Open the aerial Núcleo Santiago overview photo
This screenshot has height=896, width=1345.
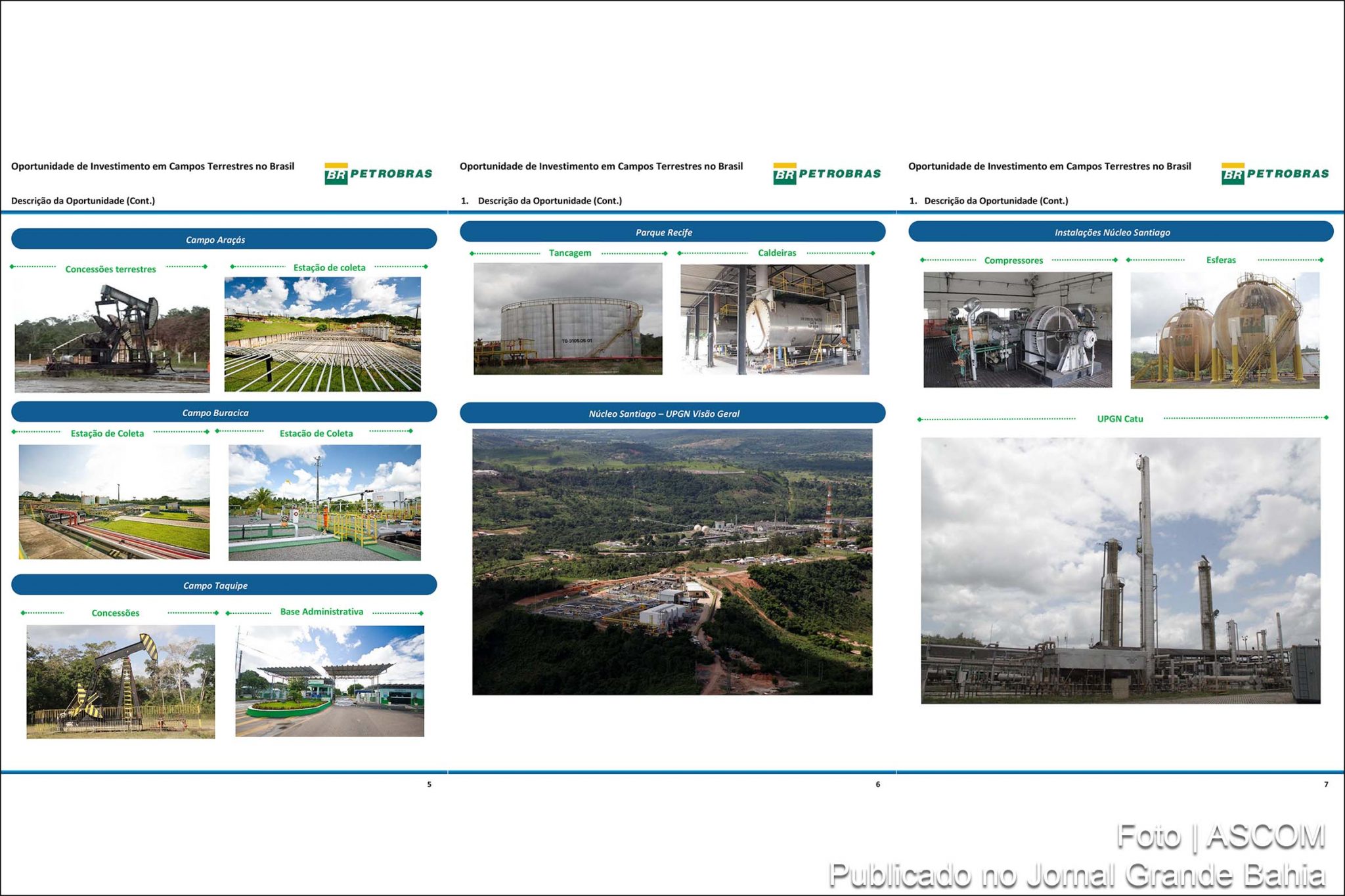(672, 563)
